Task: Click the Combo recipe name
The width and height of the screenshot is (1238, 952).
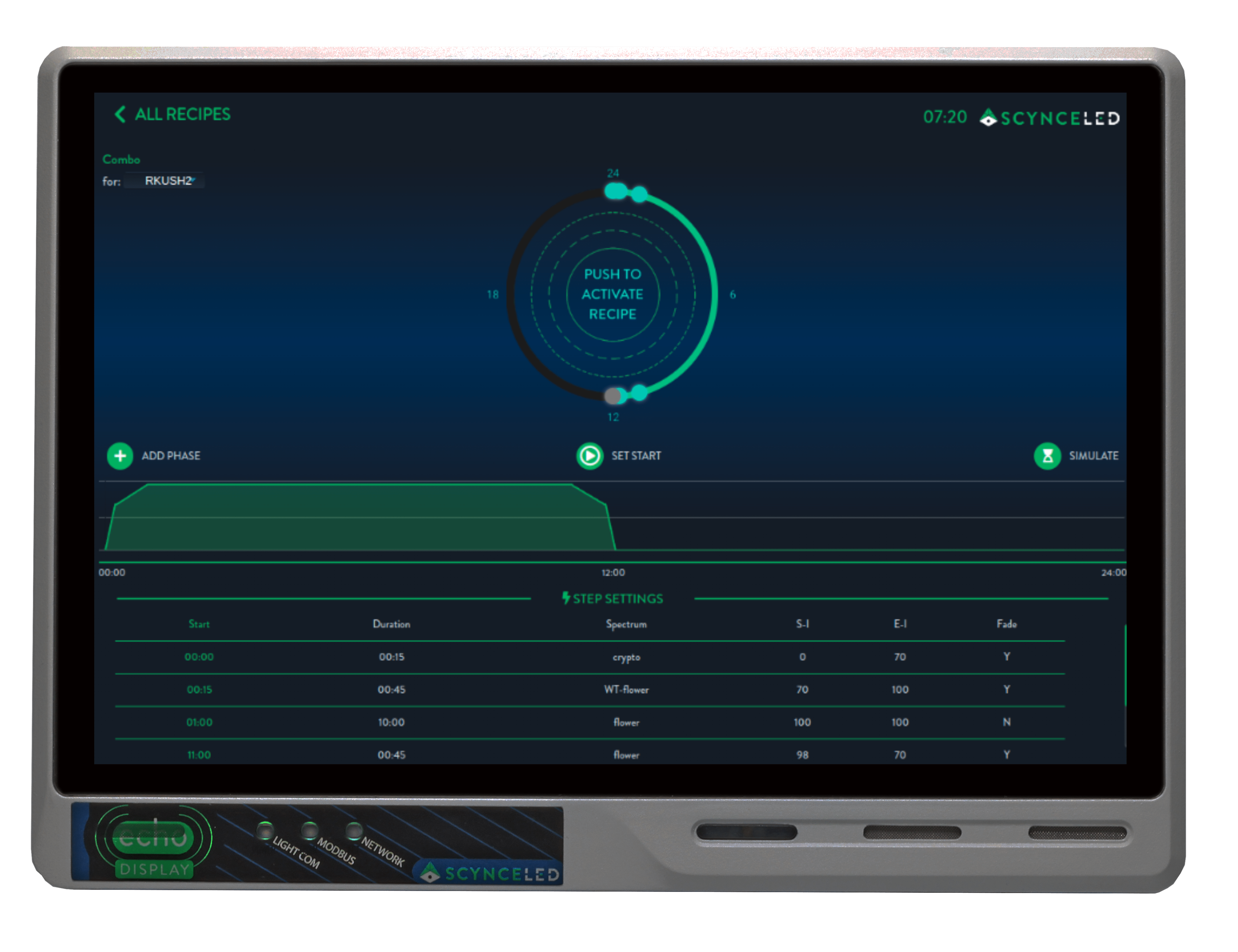Action: tap(121, 159)
